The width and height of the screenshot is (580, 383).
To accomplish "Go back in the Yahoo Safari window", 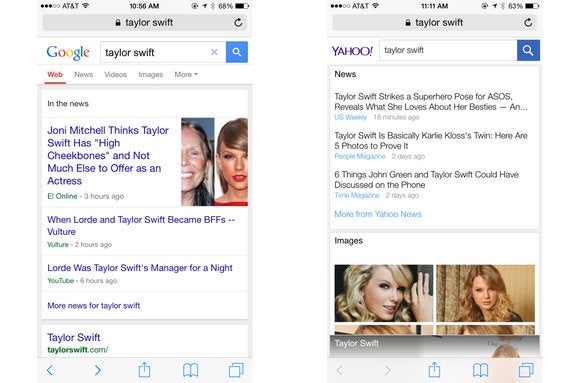I will pos(340,370).
